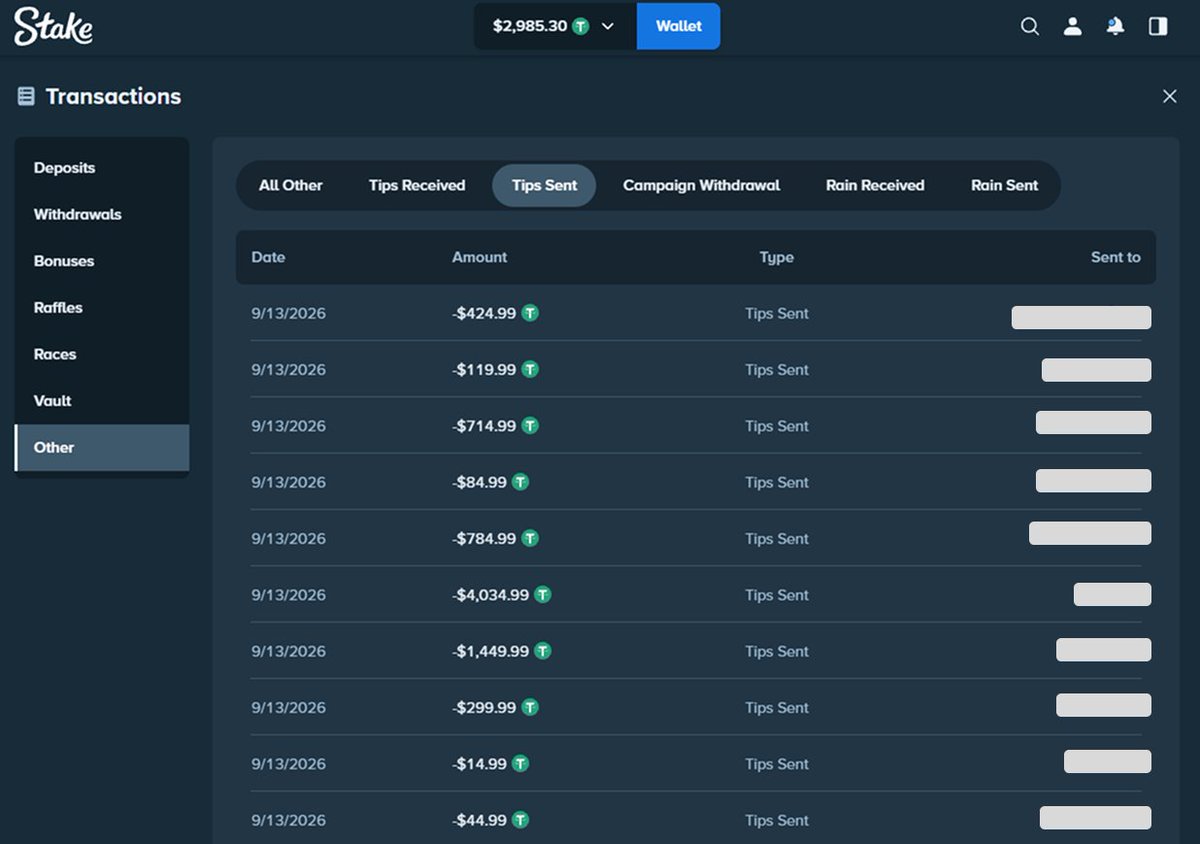Click the Transactions list icon

[x=26, y=96]
